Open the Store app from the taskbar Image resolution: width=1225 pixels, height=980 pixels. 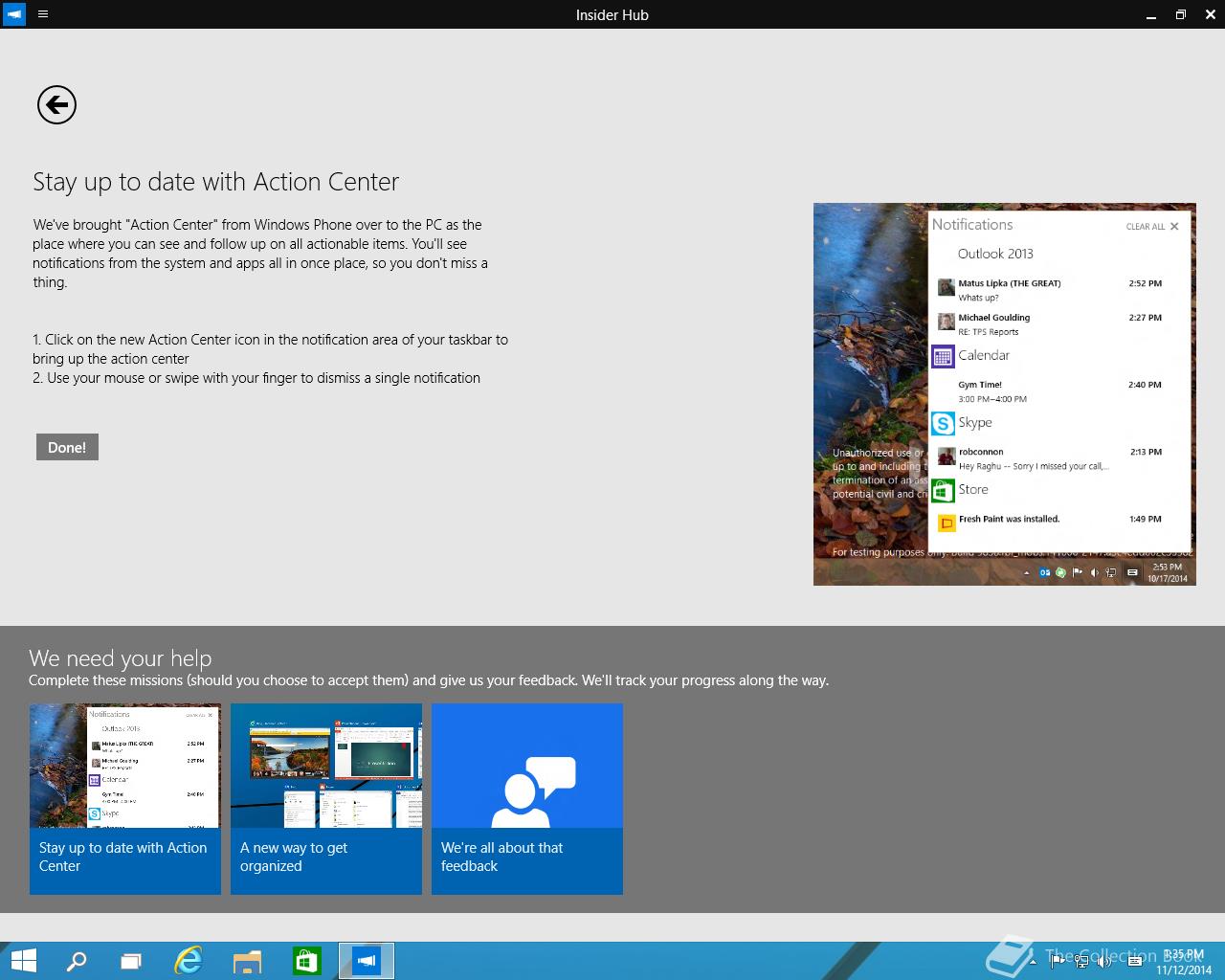click(306, 961)
